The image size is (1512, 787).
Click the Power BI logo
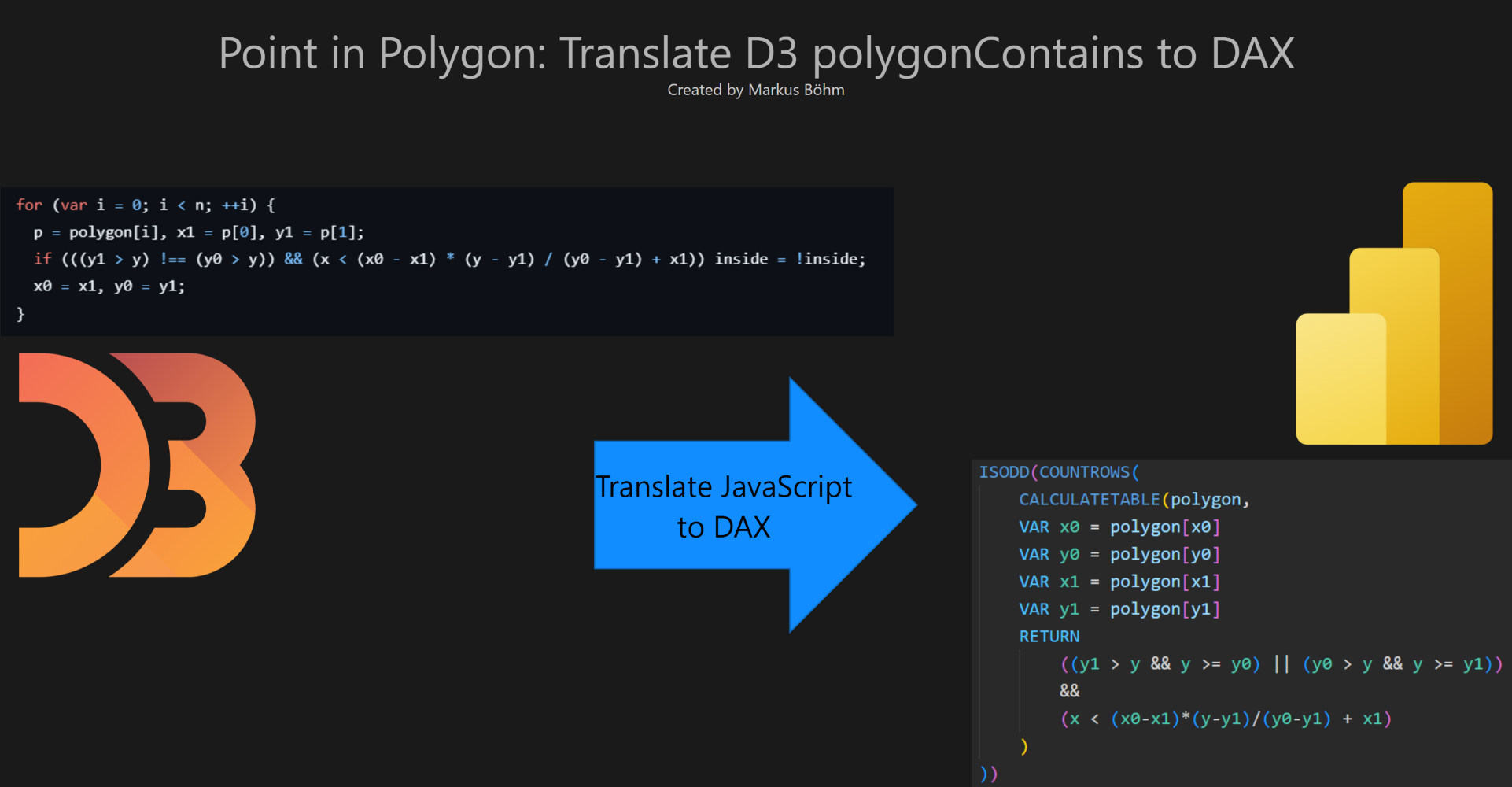point(1394,313)
